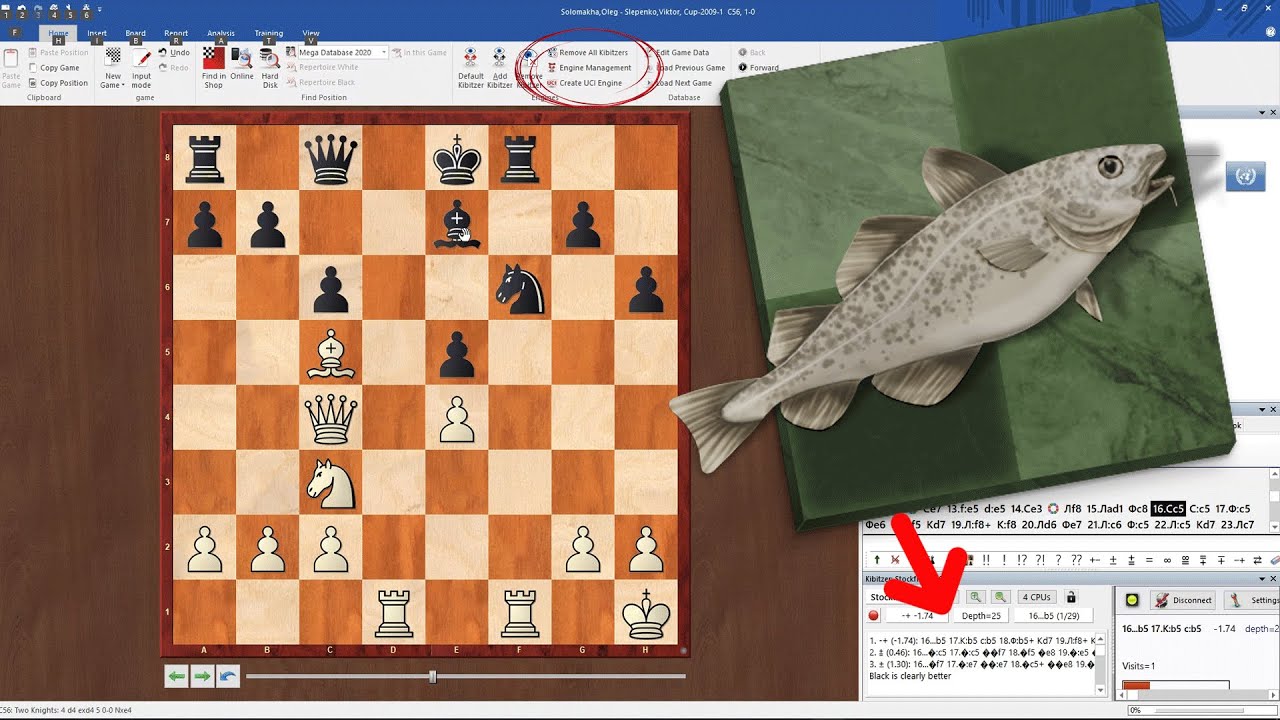Click the 16...b5 (1/29) current move box
The image size is (1280, 720).
click(x=1053, y=616)
